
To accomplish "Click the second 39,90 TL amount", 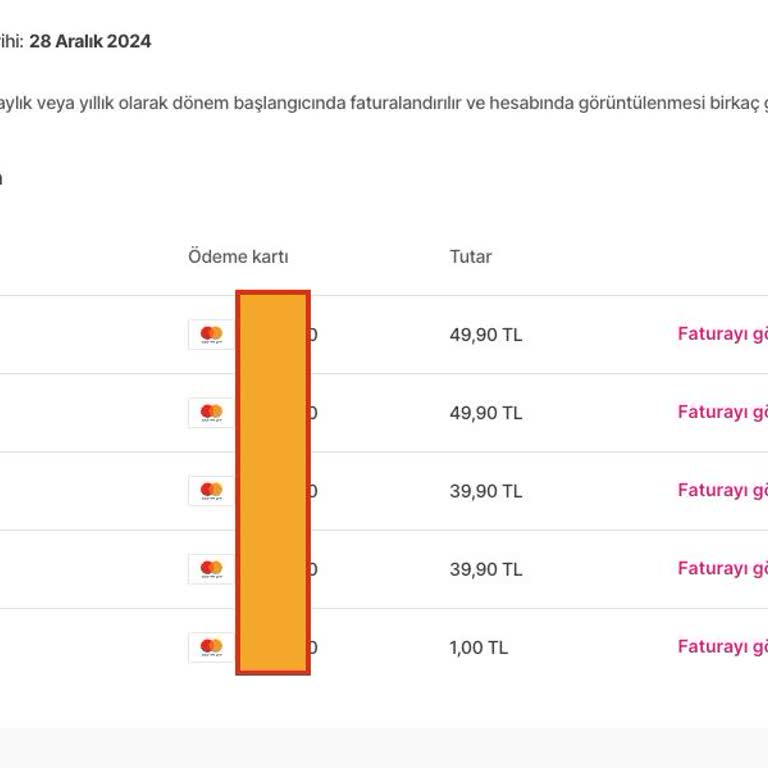I will coord(485,569).
